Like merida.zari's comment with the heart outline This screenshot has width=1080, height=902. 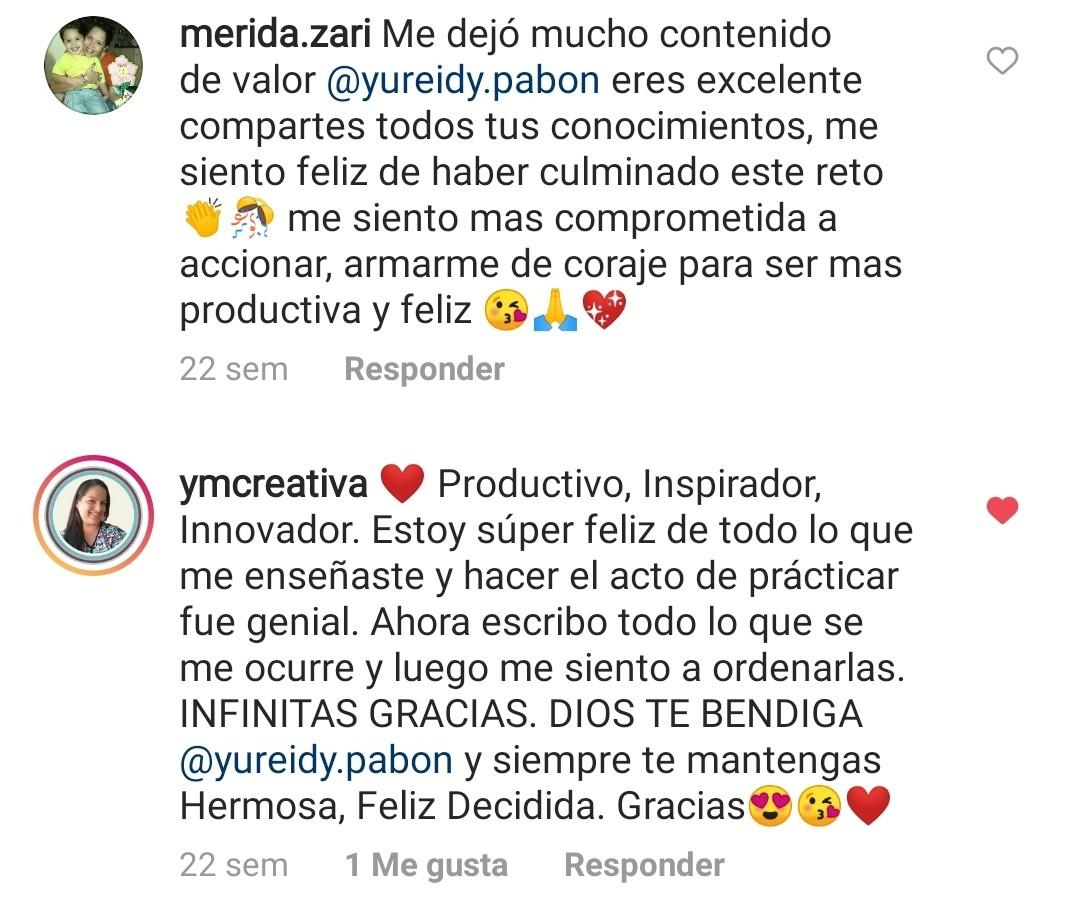click(x=1002, y=61)
